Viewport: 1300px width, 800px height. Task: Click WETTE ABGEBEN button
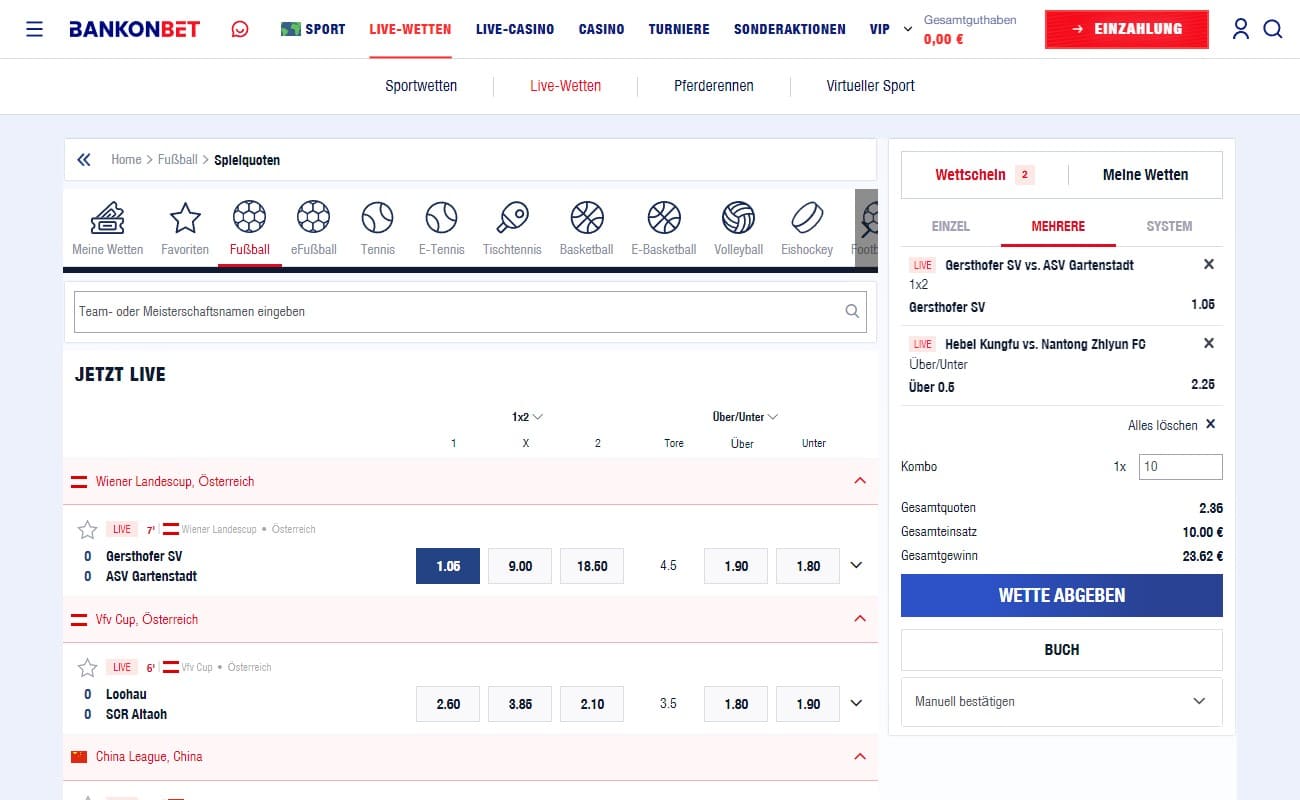[x=1062, y=595]
